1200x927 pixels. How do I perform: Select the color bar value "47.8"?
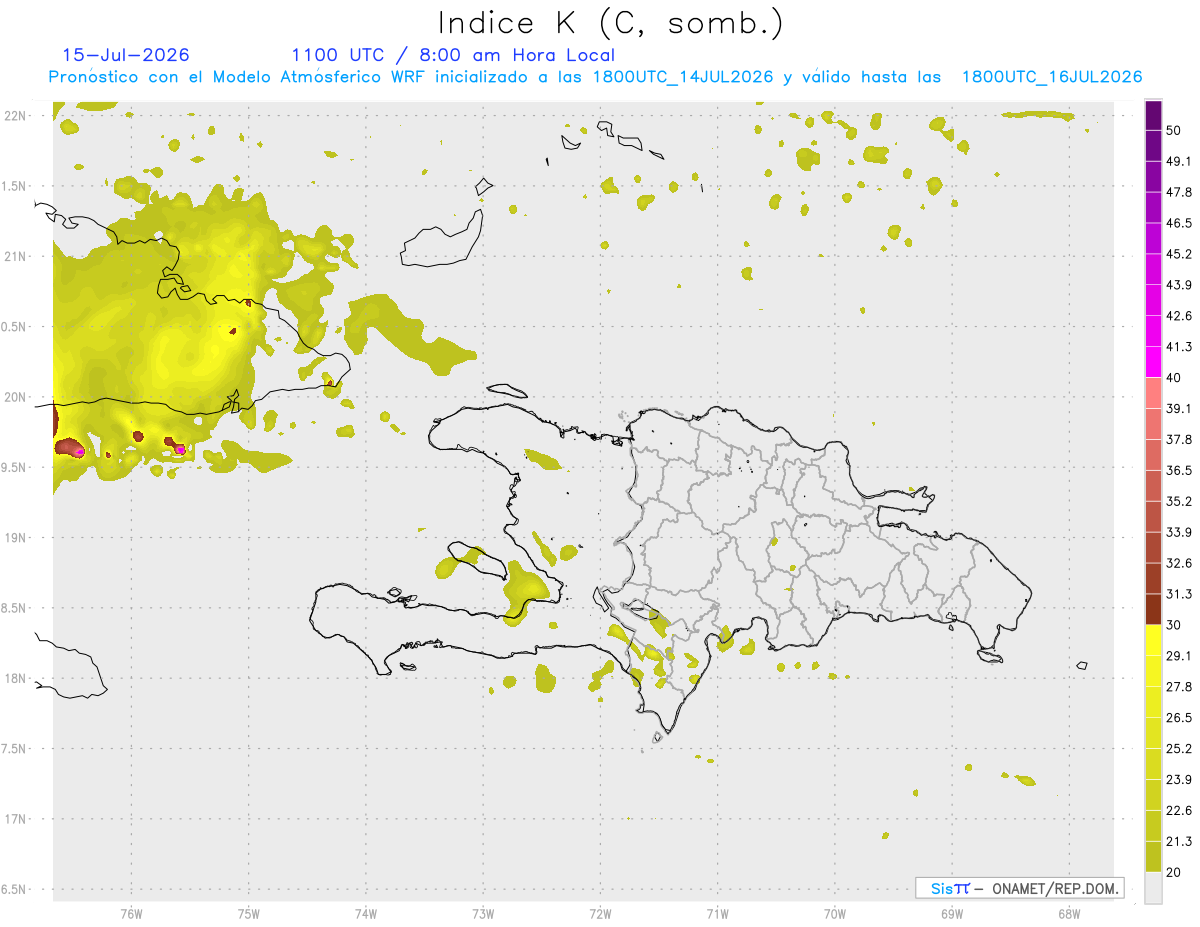(1179, 192)
